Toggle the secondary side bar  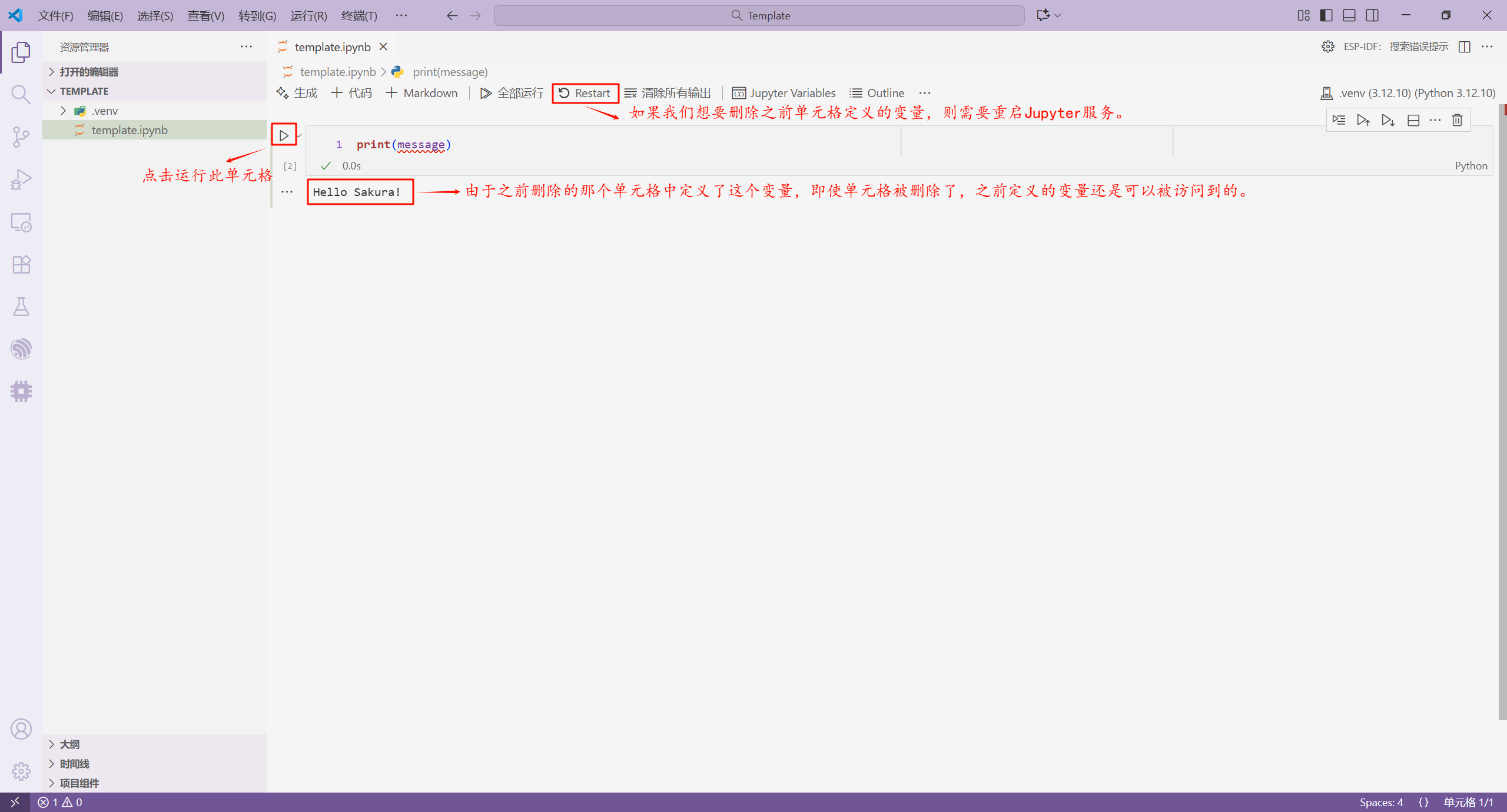(x=1372, y=15)
